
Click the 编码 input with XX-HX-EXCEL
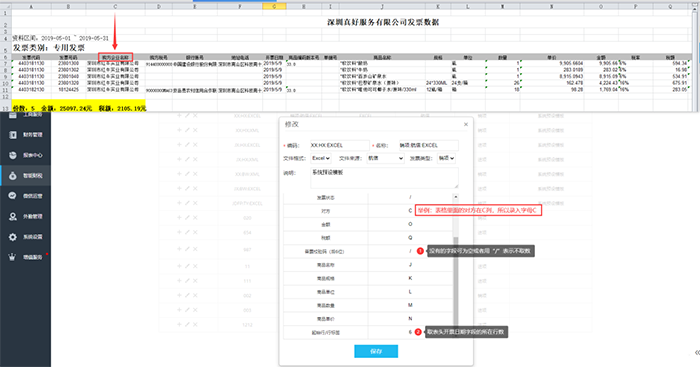click(340, 145)
